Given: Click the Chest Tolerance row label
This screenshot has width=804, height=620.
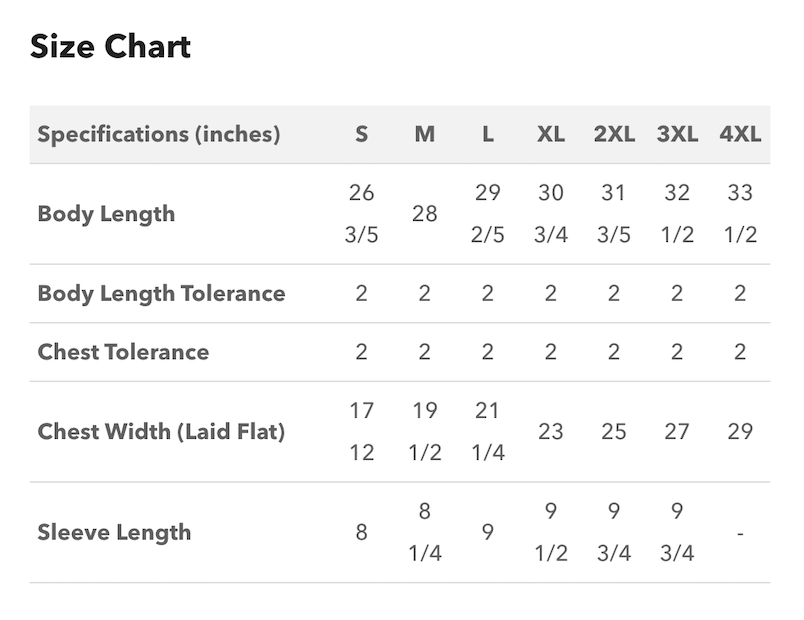Looking at the screenshot, I should point(123,352).
